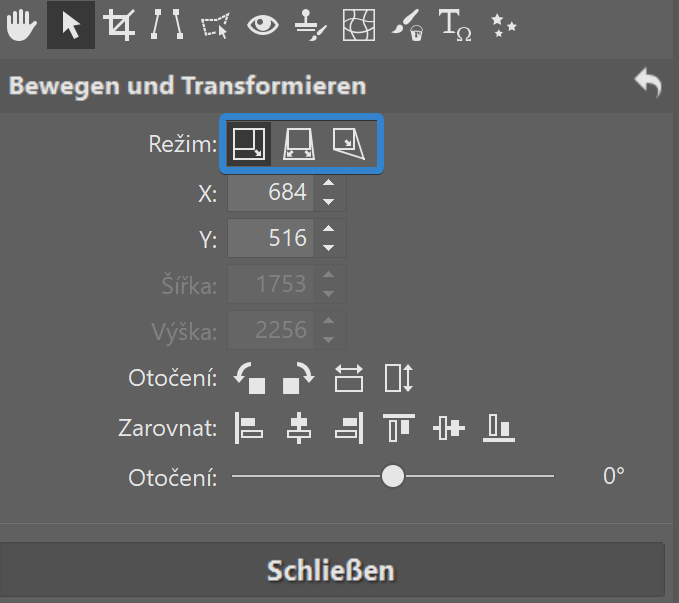Select the Pan hand tool

coord(22,25)
